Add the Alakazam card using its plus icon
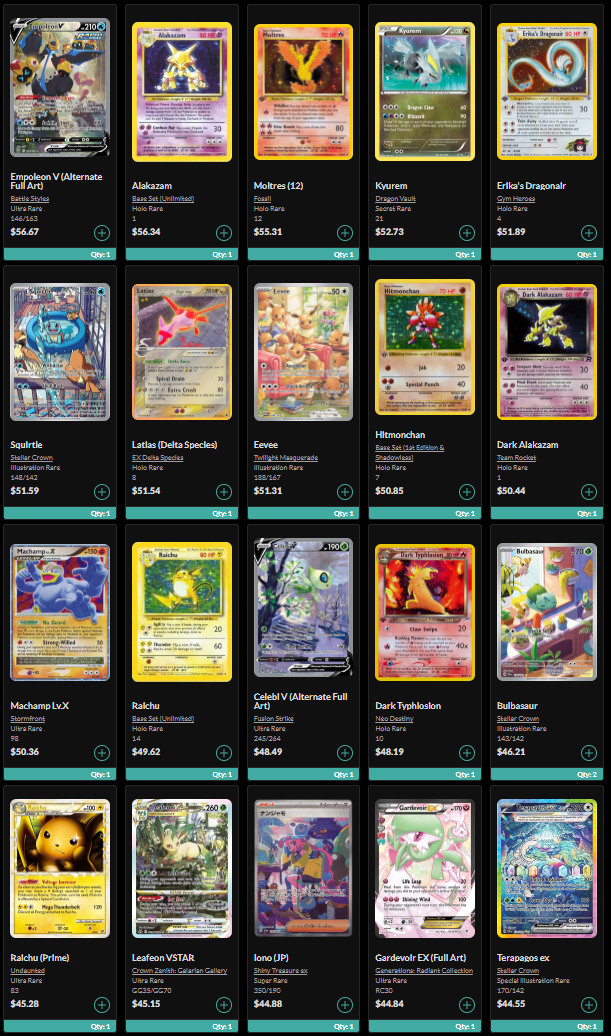 [224, 233]
